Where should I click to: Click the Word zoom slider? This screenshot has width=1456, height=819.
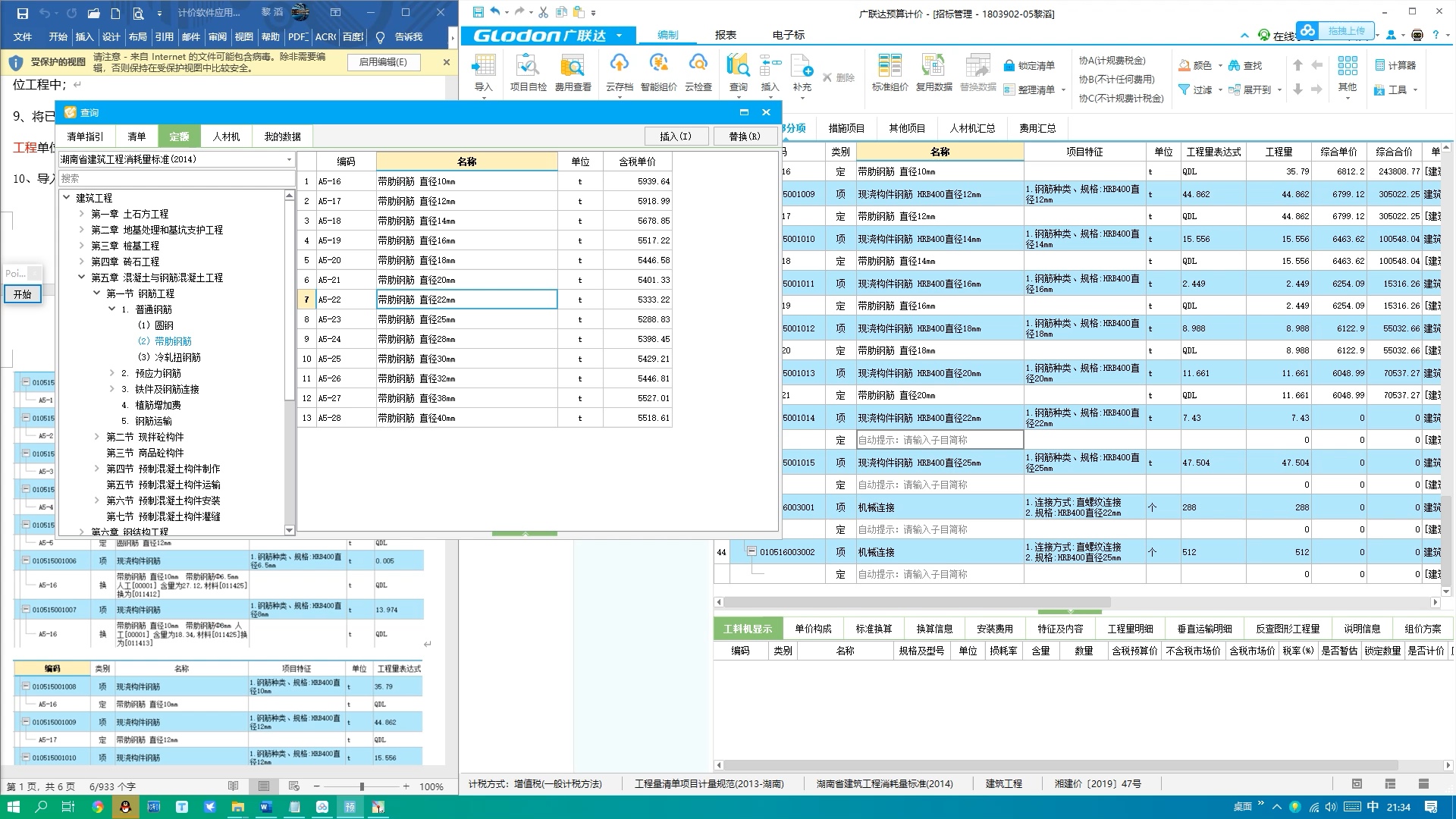[x=362, y=786]
